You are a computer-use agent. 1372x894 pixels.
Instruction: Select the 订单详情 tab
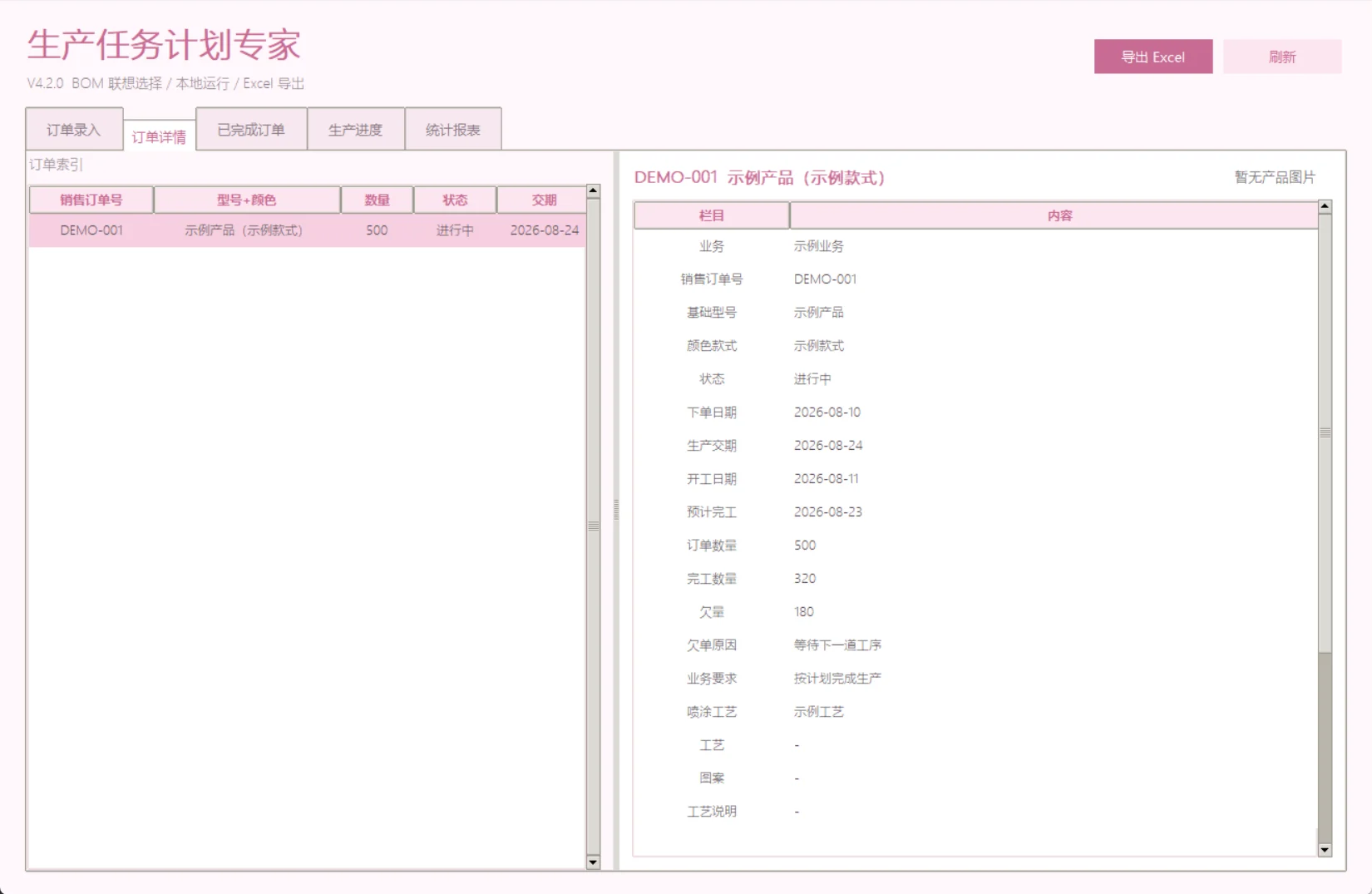click(159, 136)
